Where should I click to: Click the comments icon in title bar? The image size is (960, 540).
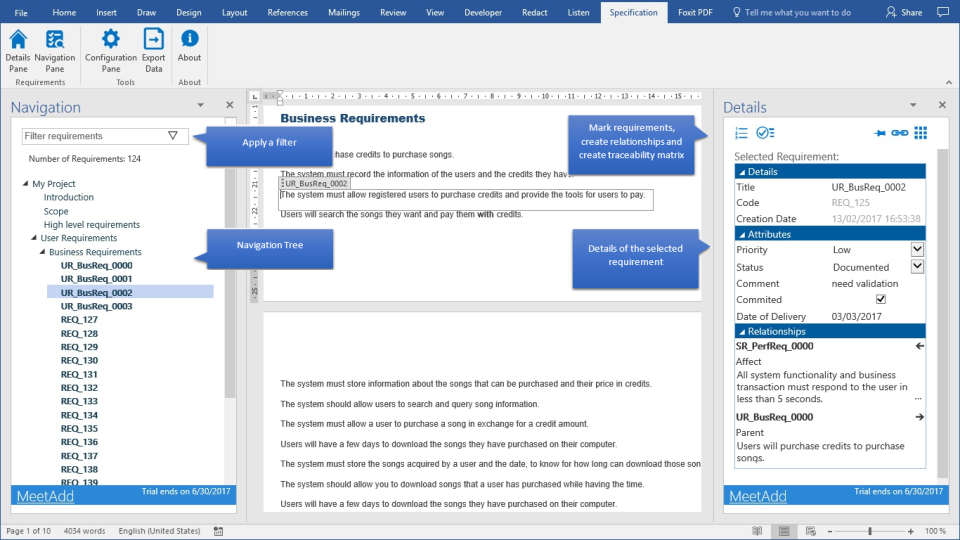(943, 12)
